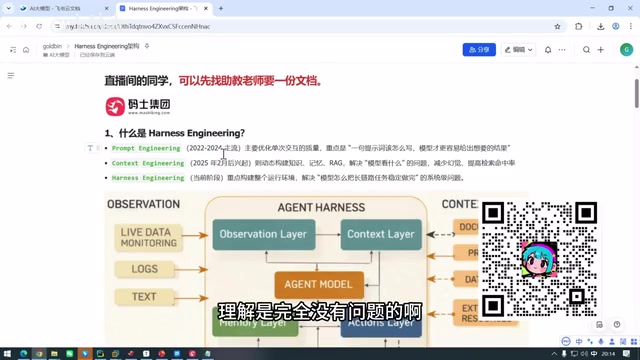The image size is (640, 360).
Task: Open the three-dot more options menu
Action: [562, 50]
